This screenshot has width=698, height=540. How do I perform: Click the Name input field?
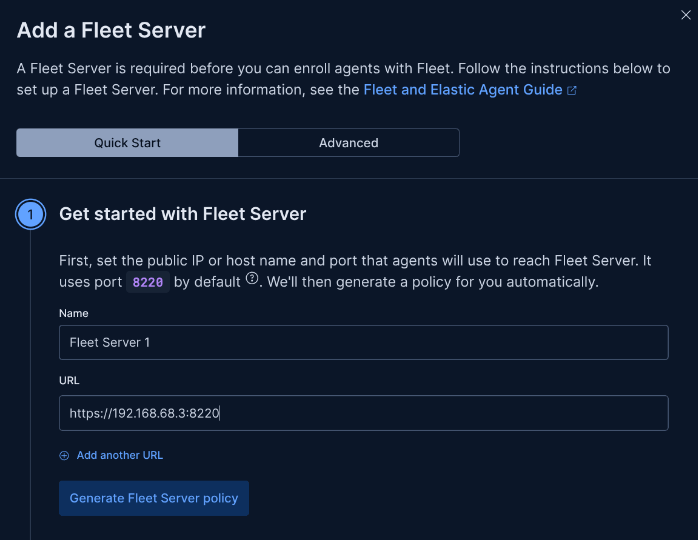click(x=364, y=342)
